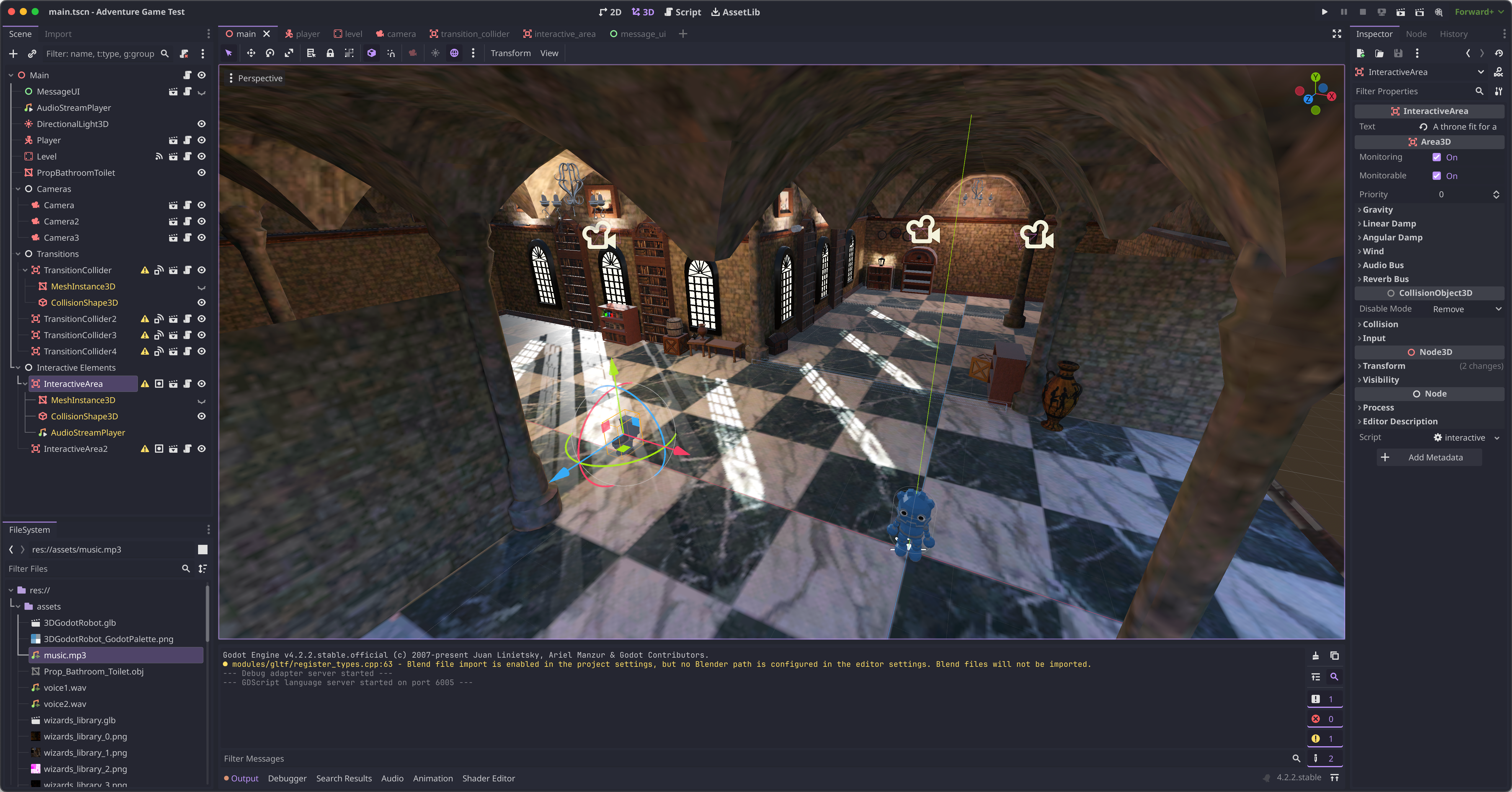This screenshot has width=1512, height=792.
Task: Toggle the preview environment globe icon
Action: [454, 53]
